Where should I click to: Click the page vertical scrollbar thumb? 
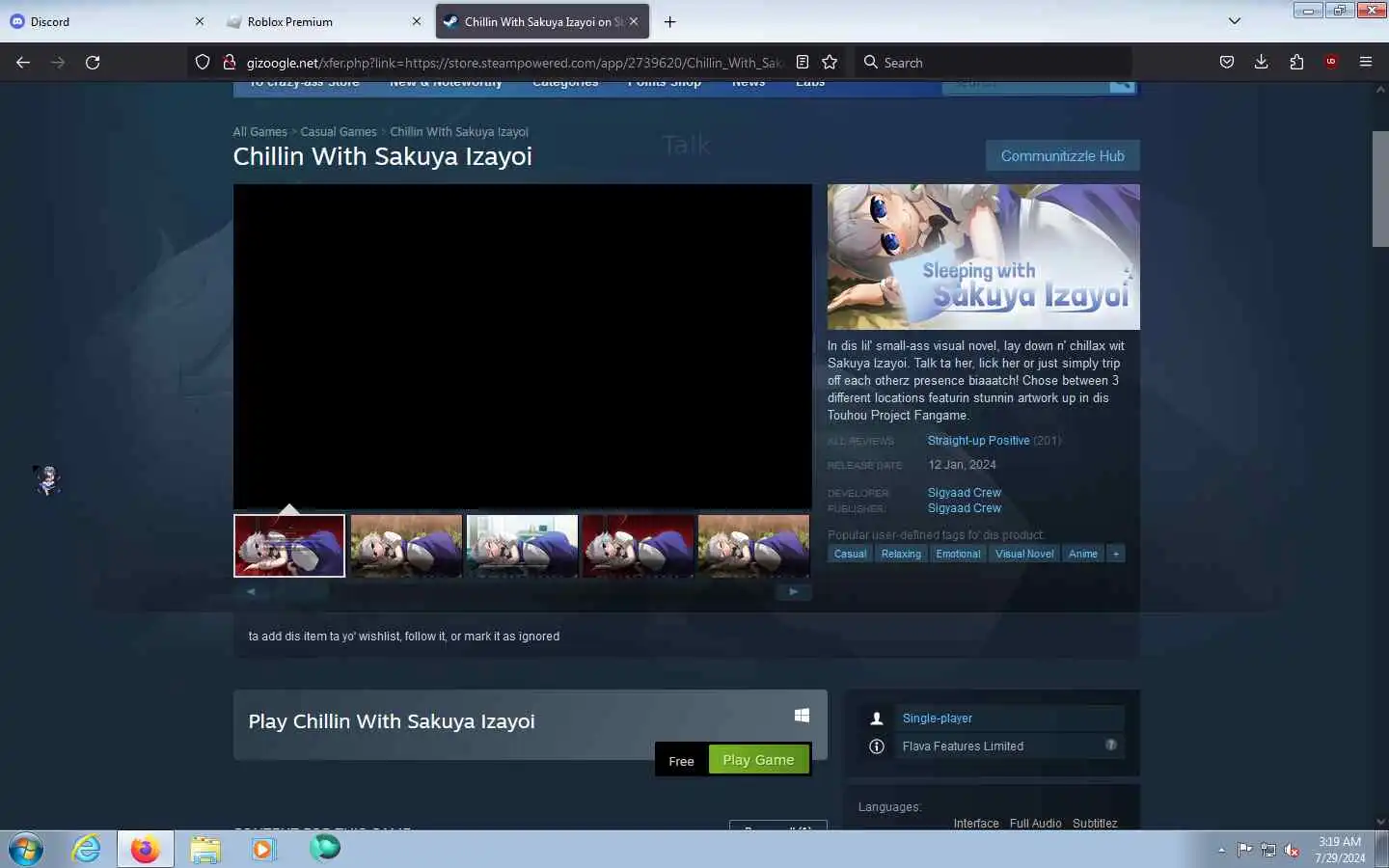point(1380,189)
